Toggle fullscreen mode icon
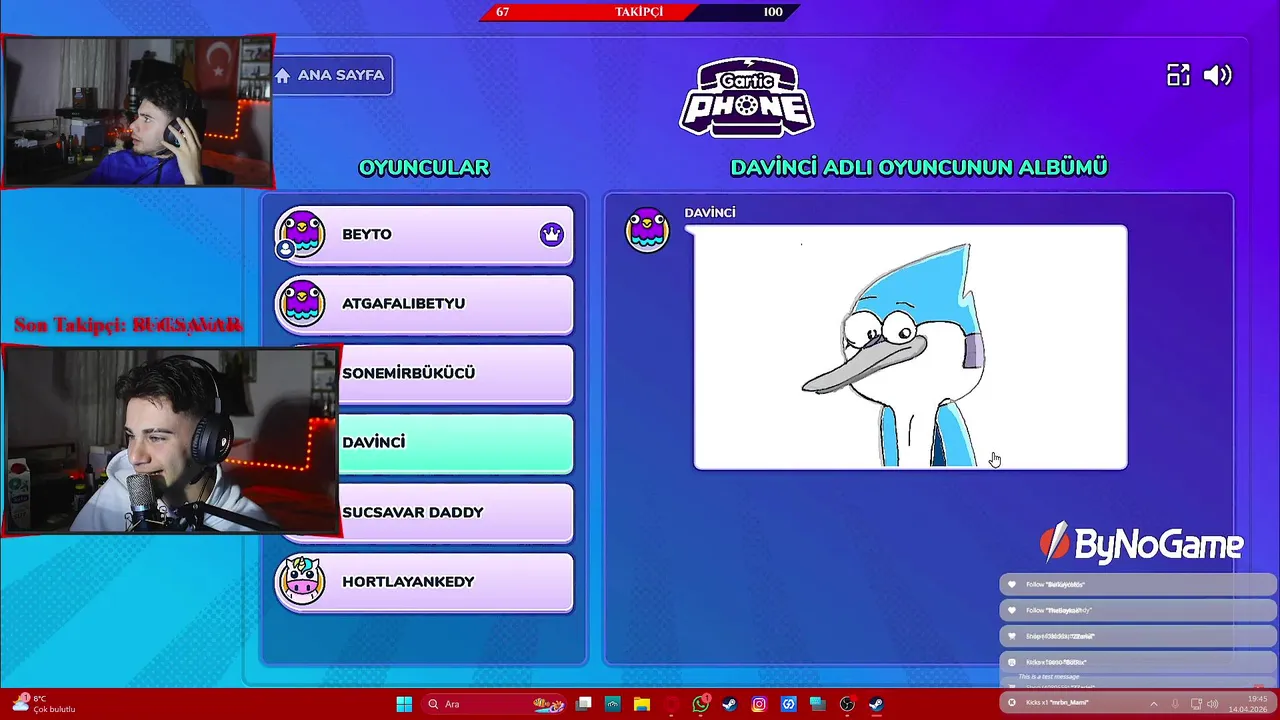The image size is (1280, 720). coord(1178,75)
